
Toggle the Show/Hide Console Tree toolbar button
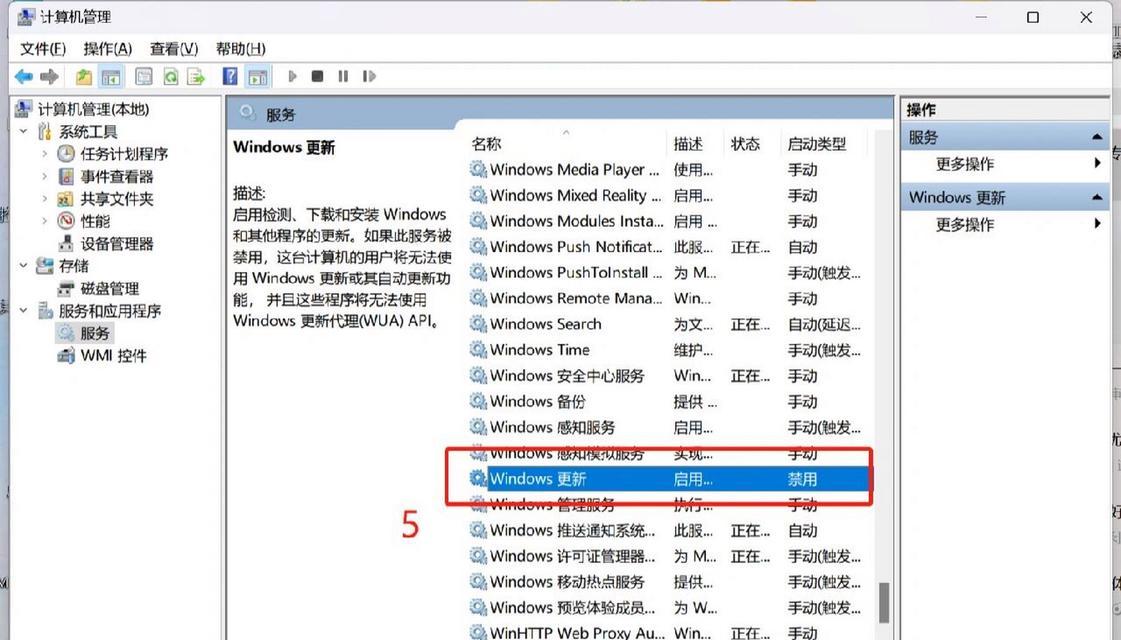pyautogui.click(x=111, y=77)
